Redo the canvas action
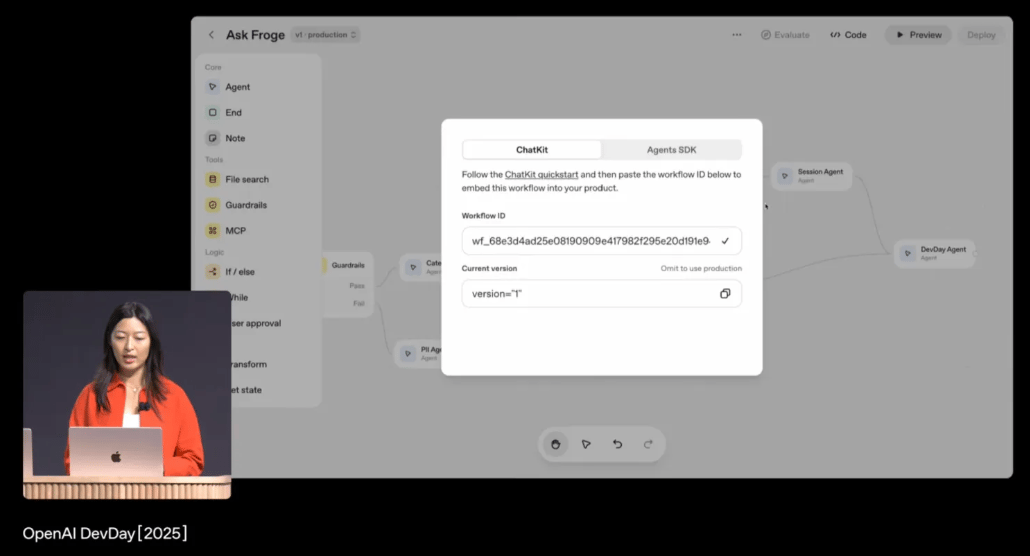This screenshot has height=556, width=1030. (648, 444)
